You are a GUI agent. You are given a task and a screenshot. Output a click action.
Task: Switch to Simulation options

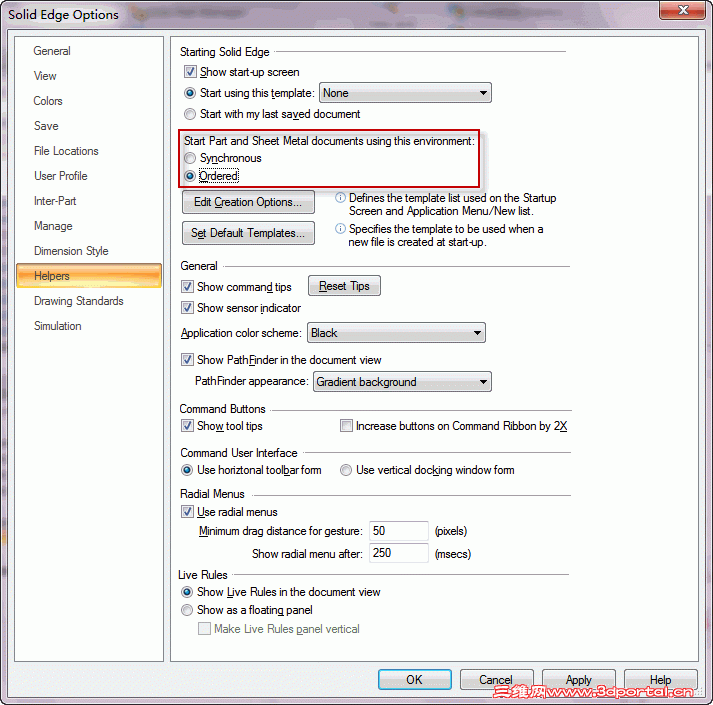tap(58, 326)
